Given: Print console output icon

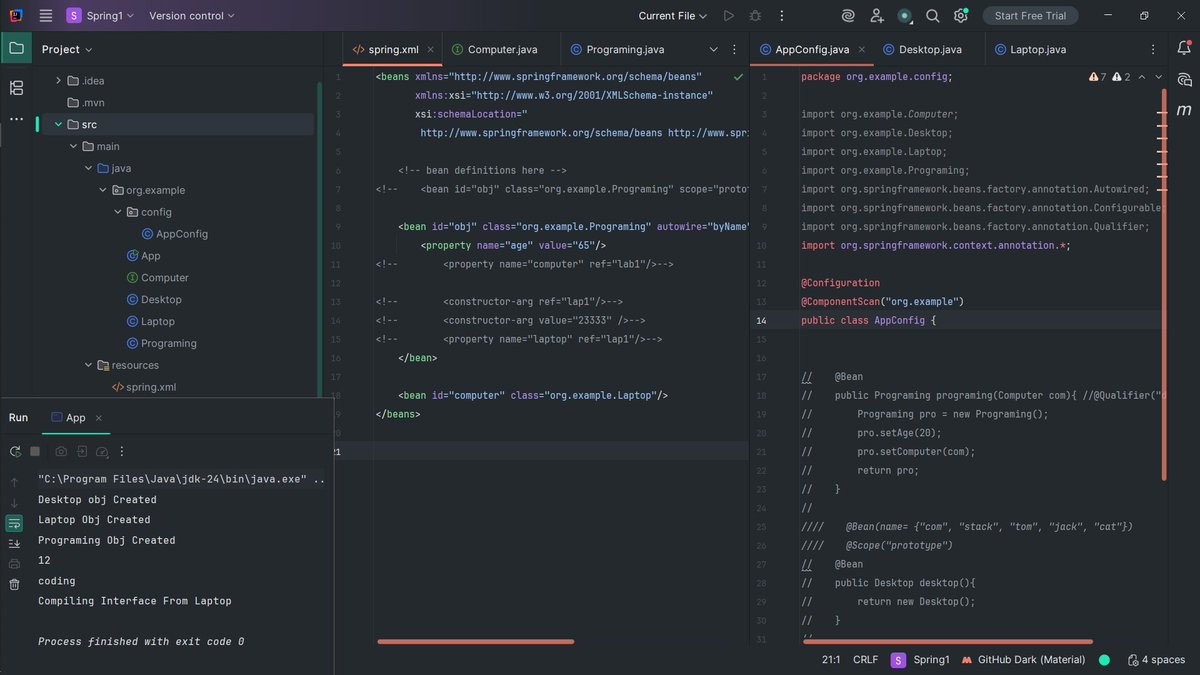Looking at the screenshot, I should click(14, 564).
